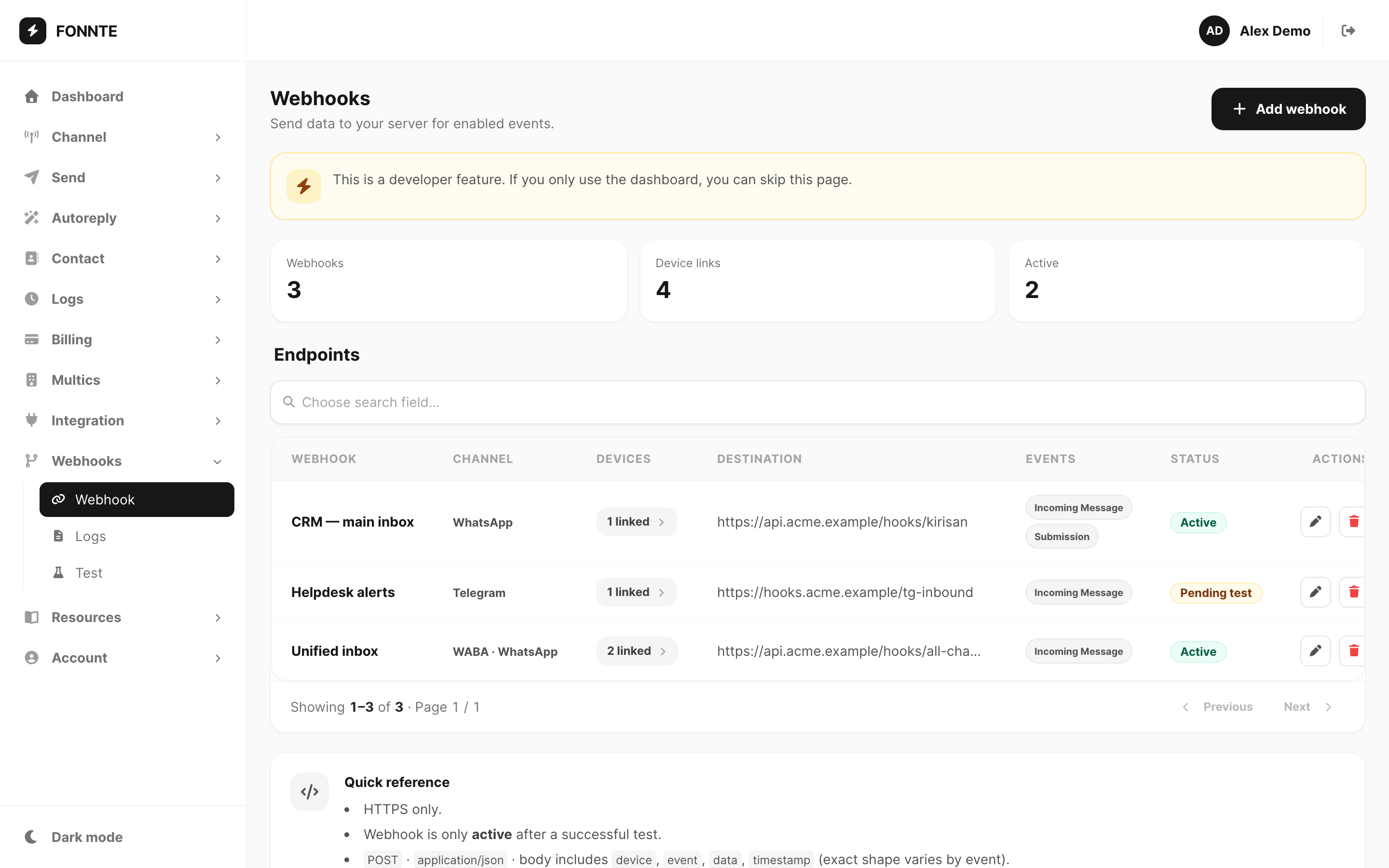Screen dimensions: 1389x868
Task: Expand the Channel menu chevron
Action: tap(218, 137)
